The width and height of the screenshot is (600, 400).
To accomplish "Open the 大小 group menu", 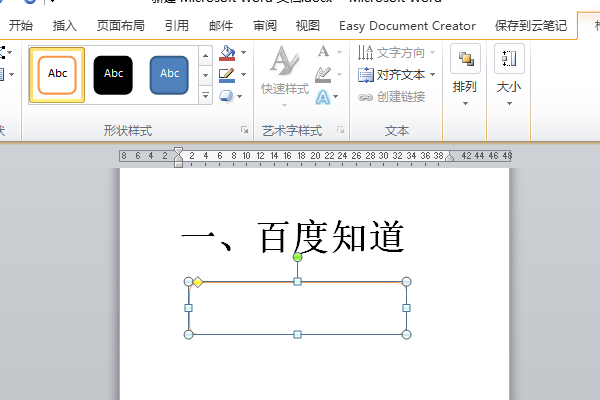I will (x=509, y=75).
